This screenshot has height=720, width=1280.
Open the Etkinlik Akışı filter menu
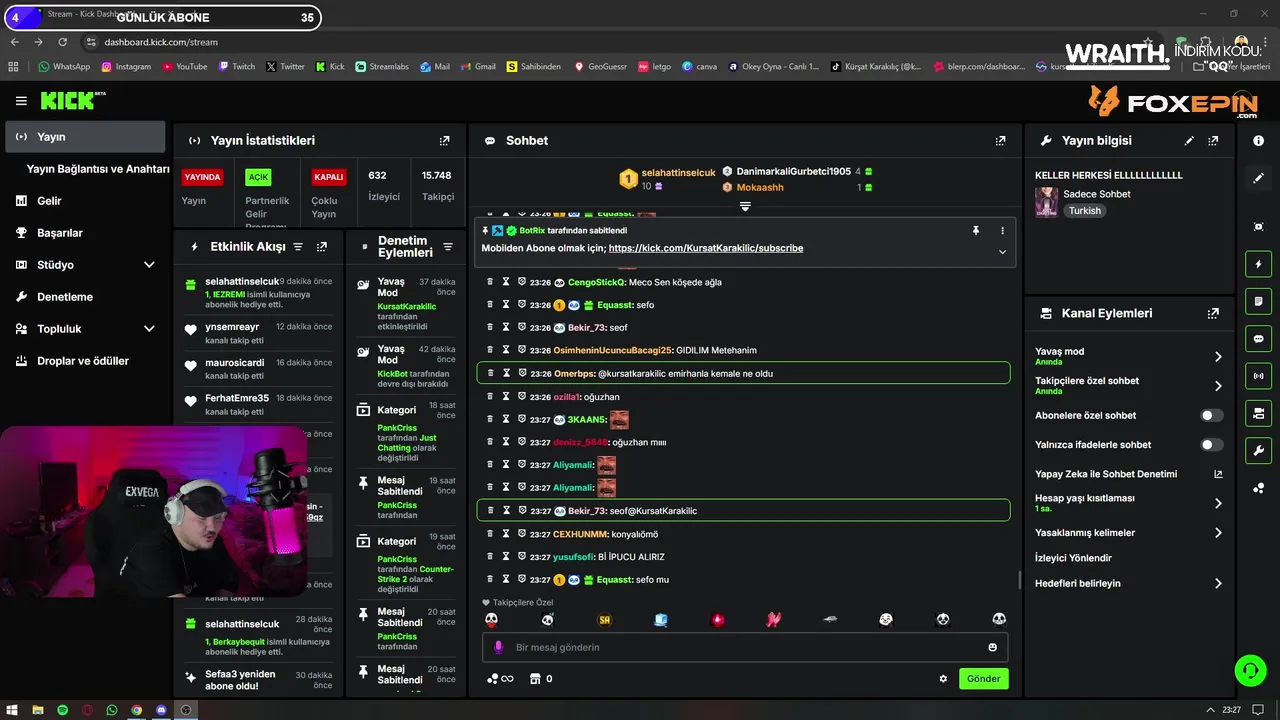point(297,246)
